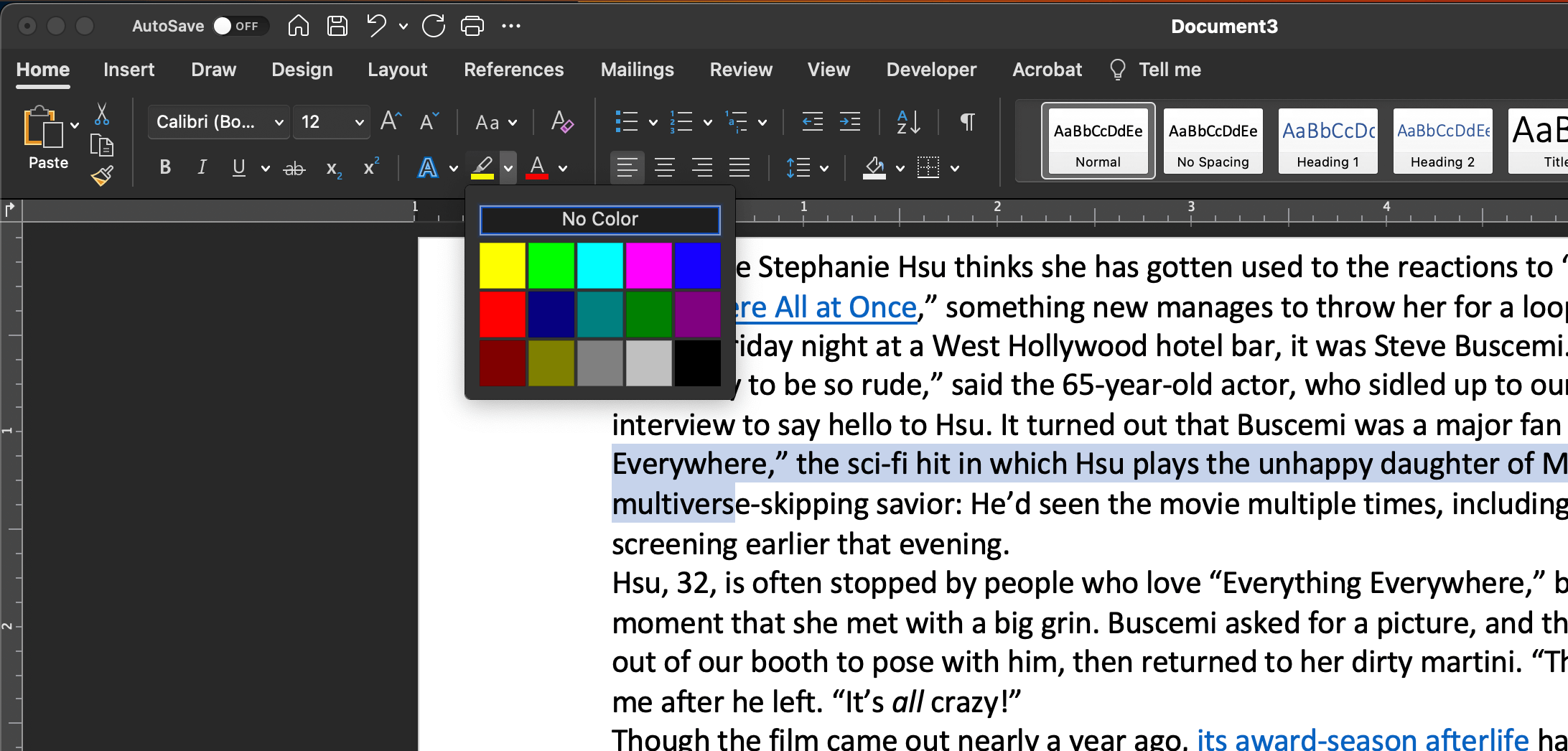Choose No Color in highlight menu
This screenshot has width=1568, height=751.
(599, 220)
